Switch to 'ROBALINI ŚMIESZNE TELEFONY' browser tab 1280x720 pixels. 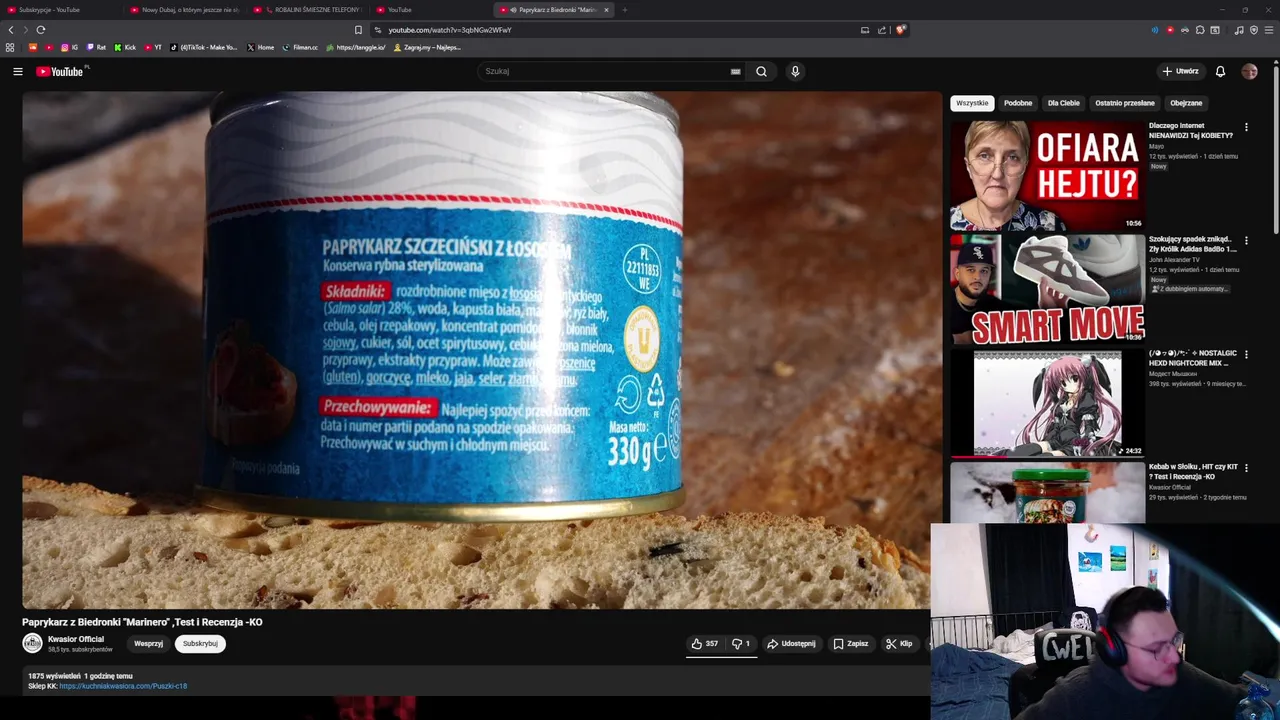(308, 10)
